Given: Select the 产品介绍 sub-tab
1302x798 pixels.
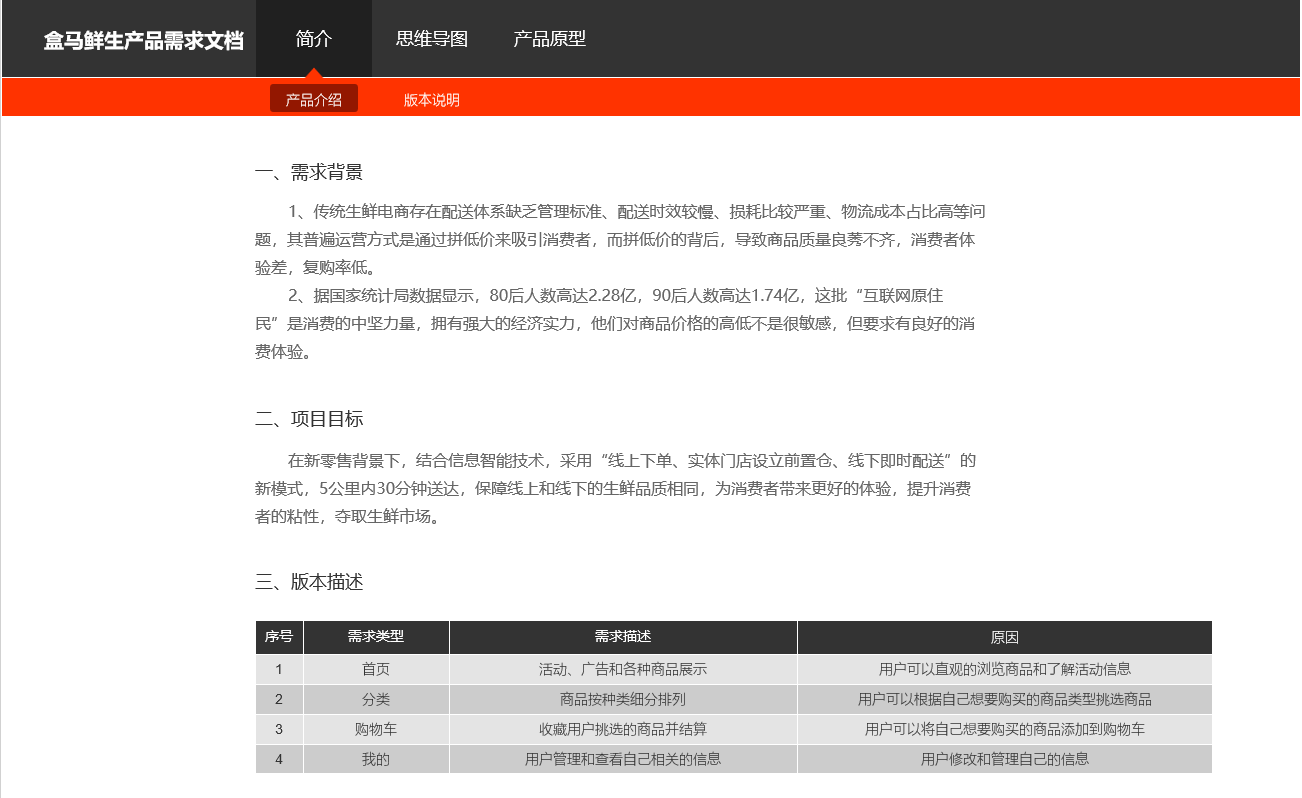Looking at the screenshot, I should tap(314, 99).
